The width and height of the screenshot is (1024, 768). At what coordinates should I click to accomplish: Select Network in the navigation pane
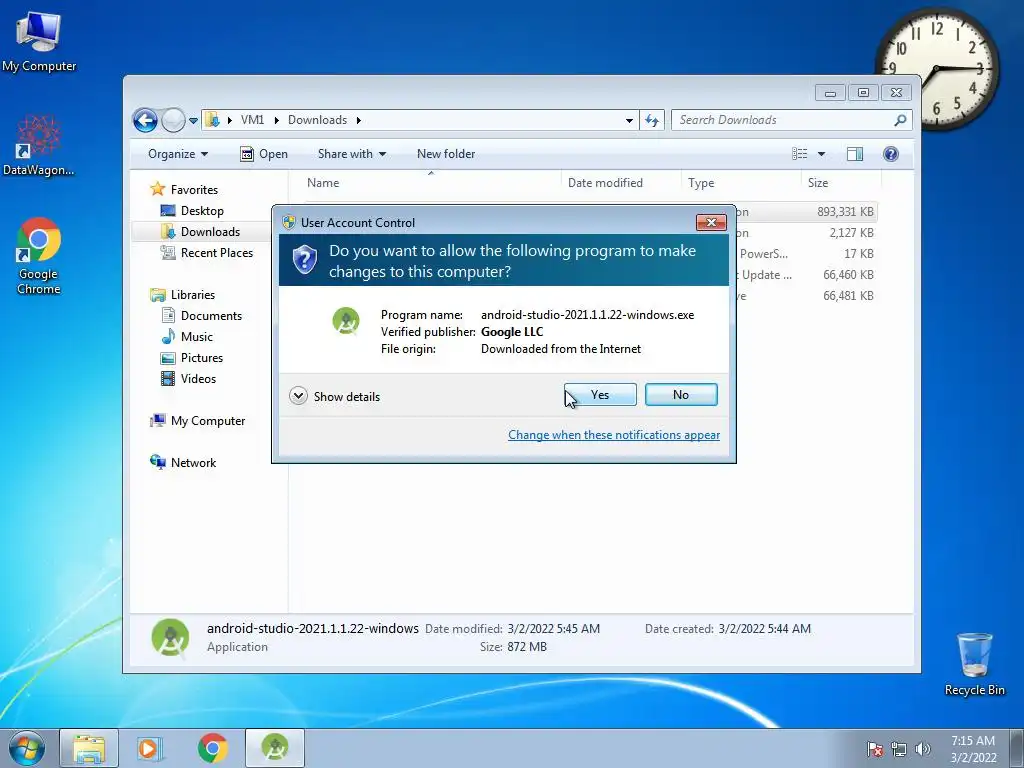click(184, 463)
